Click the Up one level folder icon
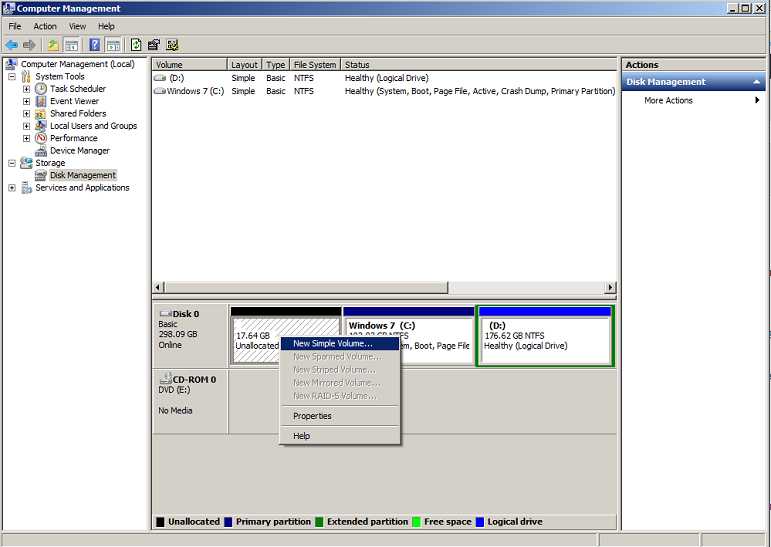The height and width of the screenshot is (547, 771). pos(53,45)
